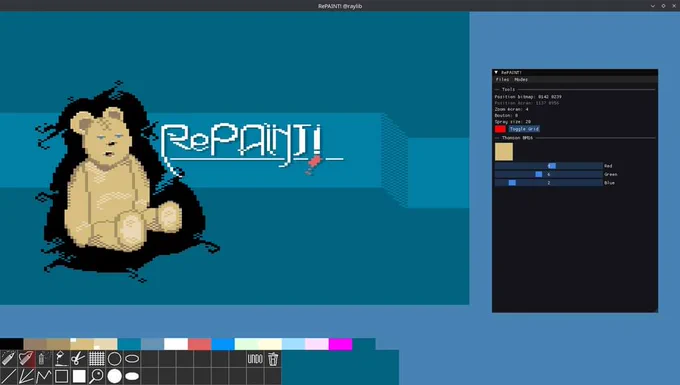The height and width of the screenshot is (385, 680).
Task: Click the red color box beside Toggle Grid
Action: (x=500, y=129)
